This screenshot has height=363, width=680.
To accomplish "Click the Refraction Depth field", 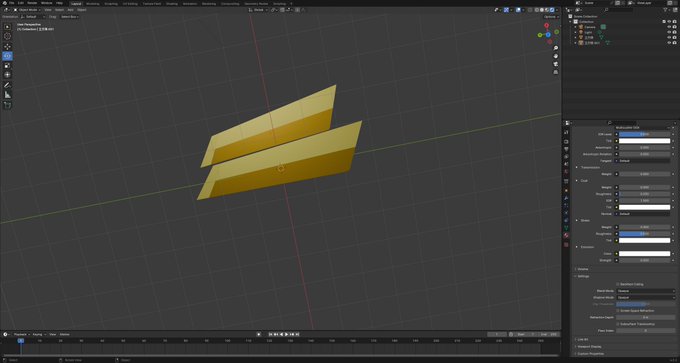I will click(x=646, y=317).
